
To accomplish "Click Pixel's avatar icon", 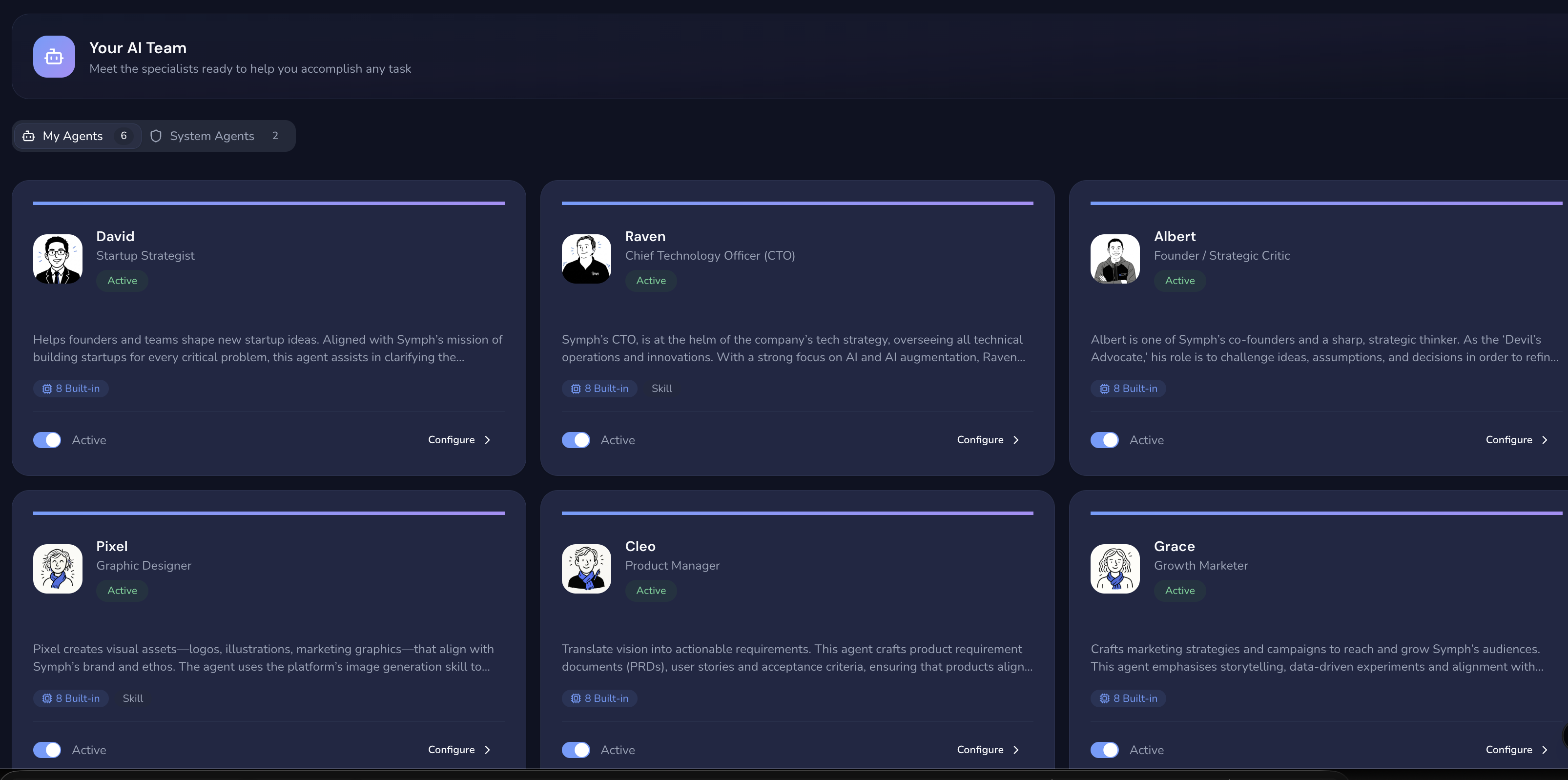I will (58, 568).
